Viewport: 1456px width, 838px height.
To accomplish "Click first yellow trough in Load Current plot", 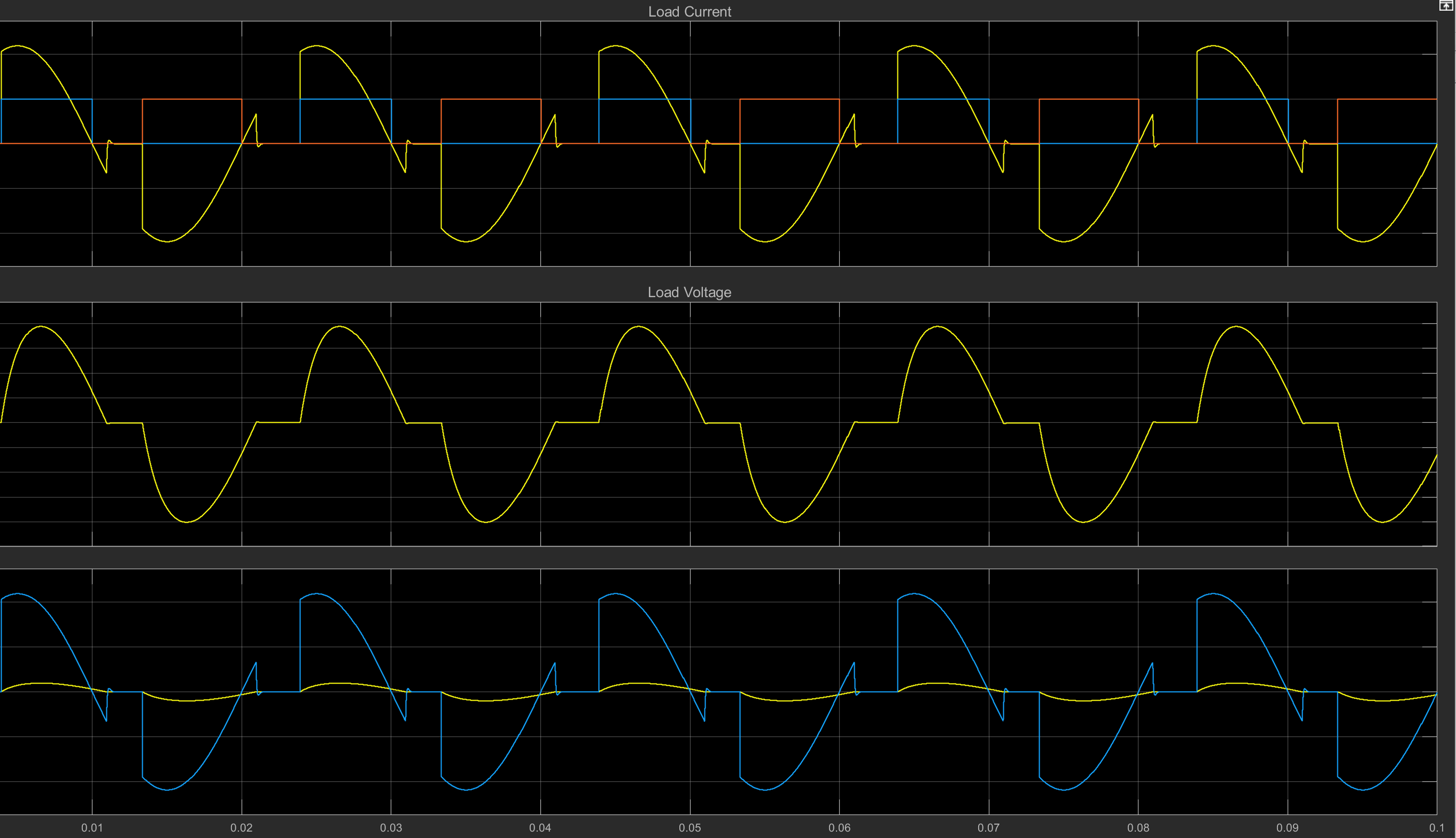I will coord(167,242).
